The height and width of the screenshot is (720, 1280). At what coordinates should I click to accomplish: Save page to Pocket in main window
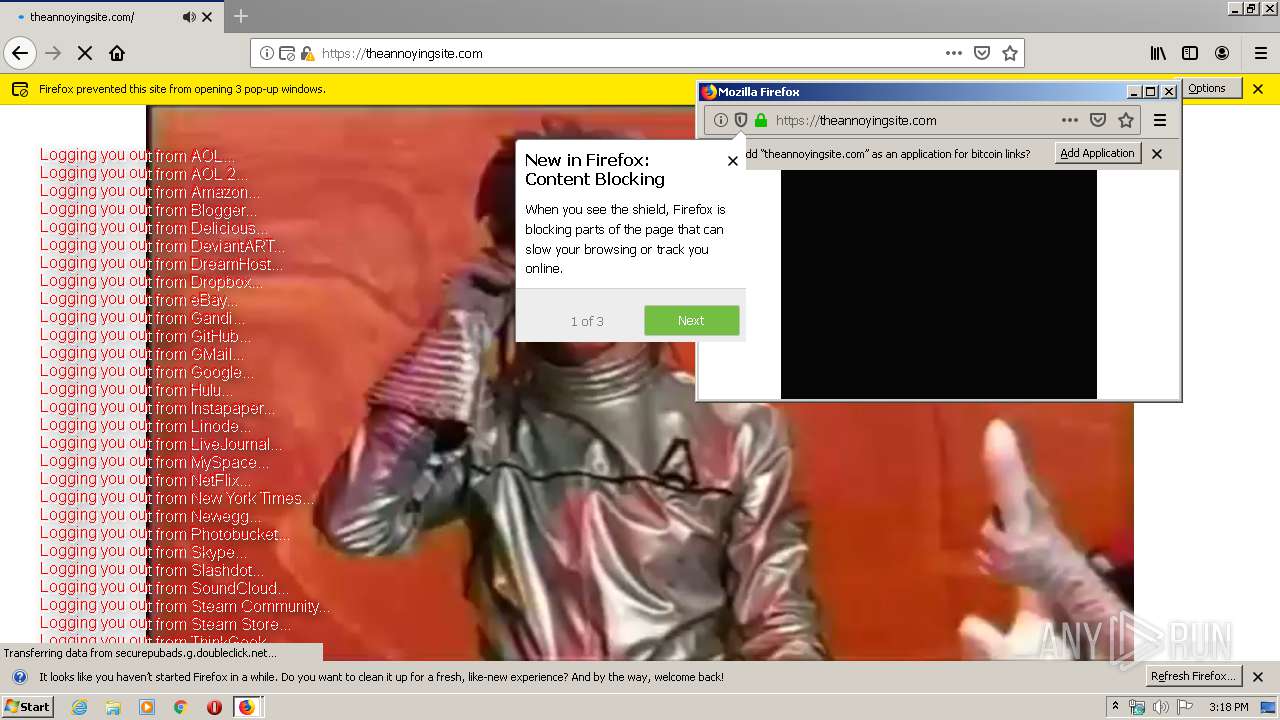point(982,53)
